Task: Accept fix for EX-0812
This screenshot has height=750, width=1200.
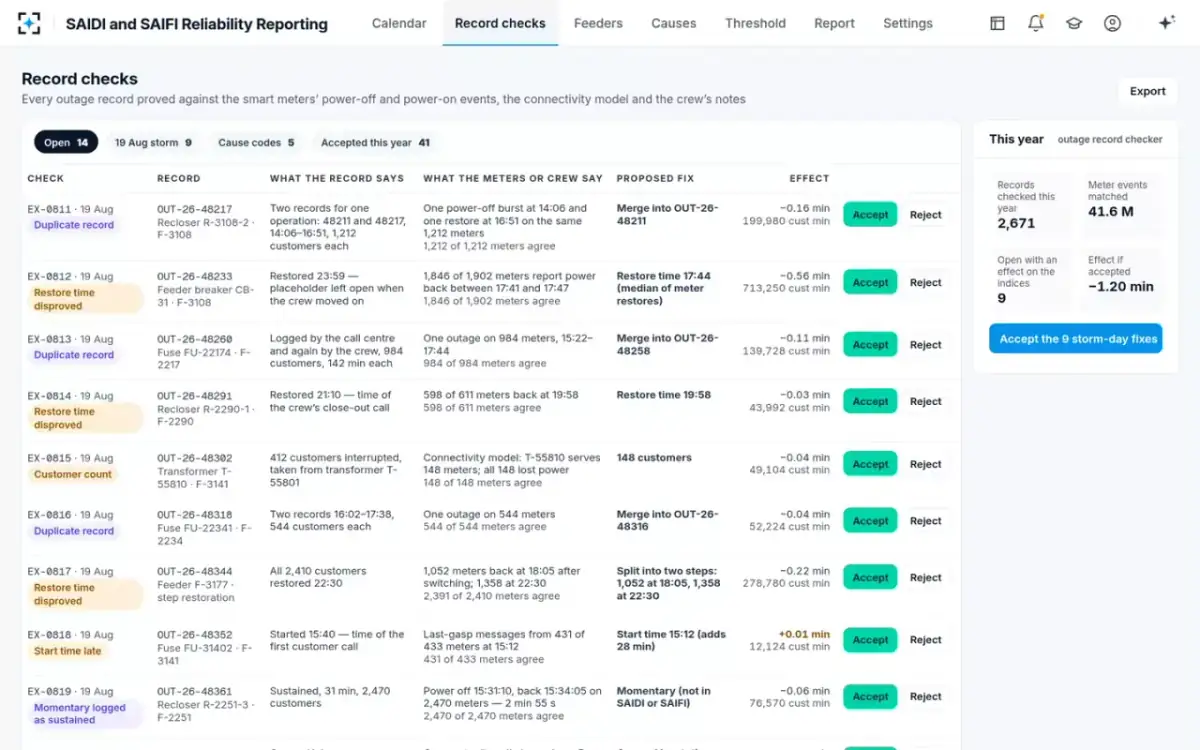Action: pos(870,283)
